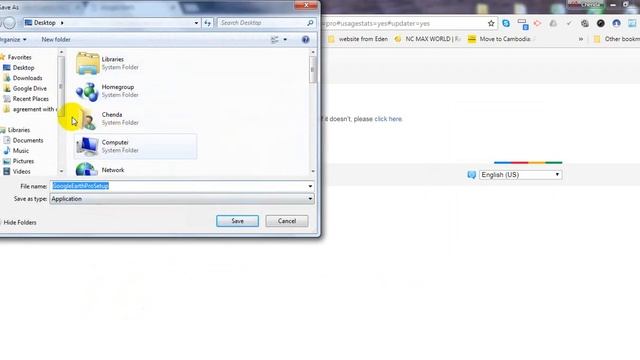Open the 'Move to Cambodia' bookmark
The width and height of the screenshot is (640, 360).
(500, 39)
